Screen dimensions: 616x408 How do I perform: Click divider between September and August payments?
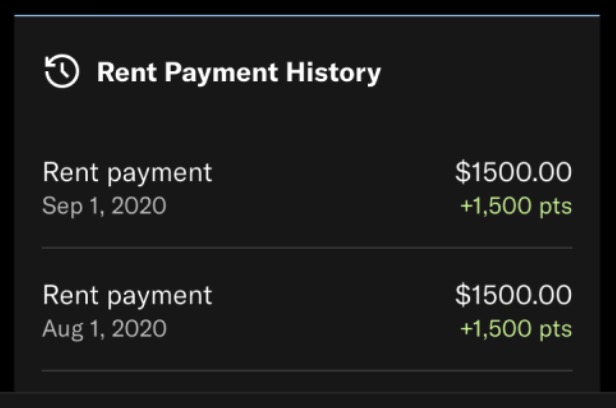[x=307, y=247]
